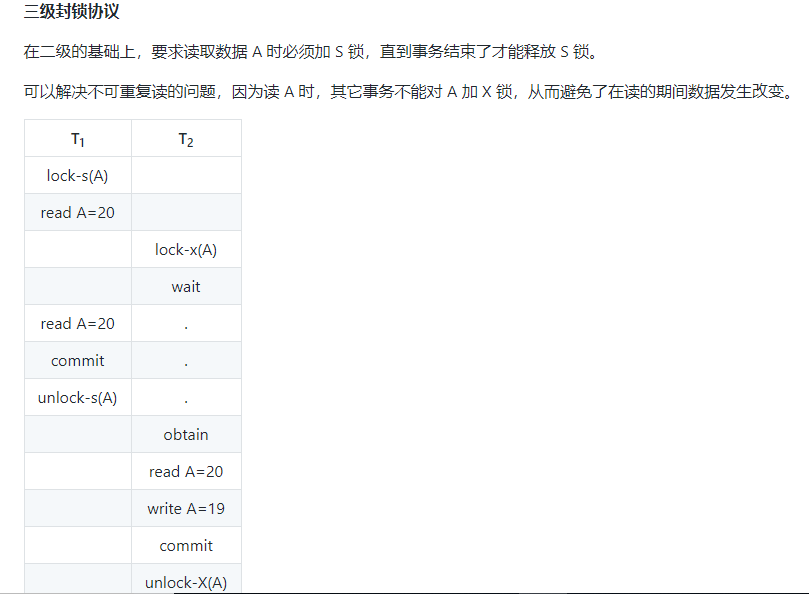This screenshot has height=594, width=809.
Task: Click the commit cell below write A=19
Action: pyautogui.click(x=186, y=545)
